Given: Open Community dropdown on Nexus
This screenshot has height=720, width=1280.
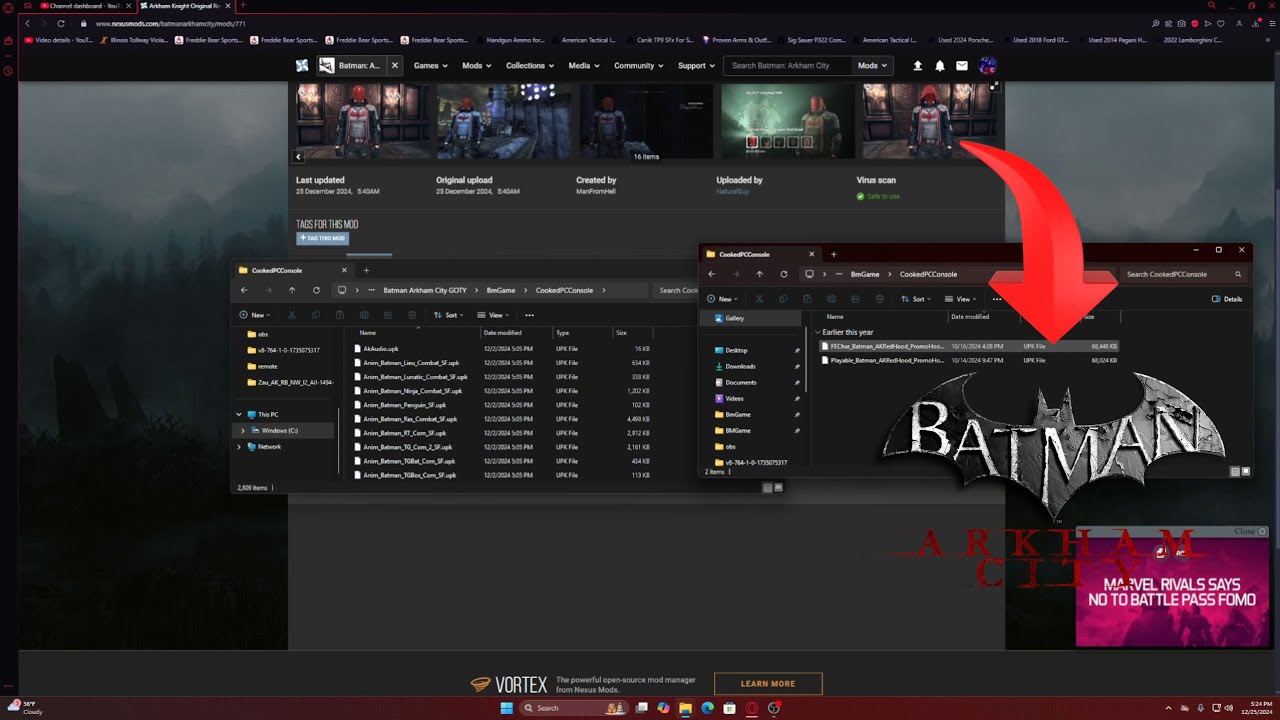Looking at the screenshot, I should point(639,65).
